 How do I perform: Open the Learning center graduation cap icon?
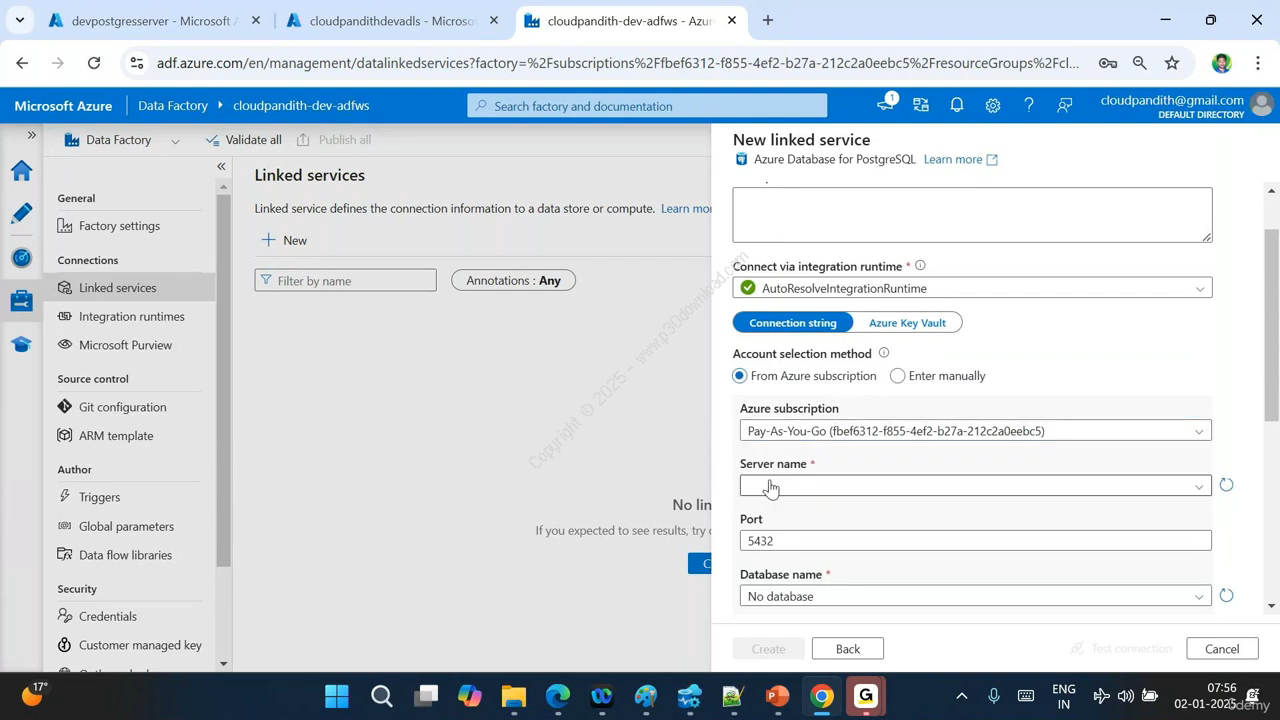point(21,344)
